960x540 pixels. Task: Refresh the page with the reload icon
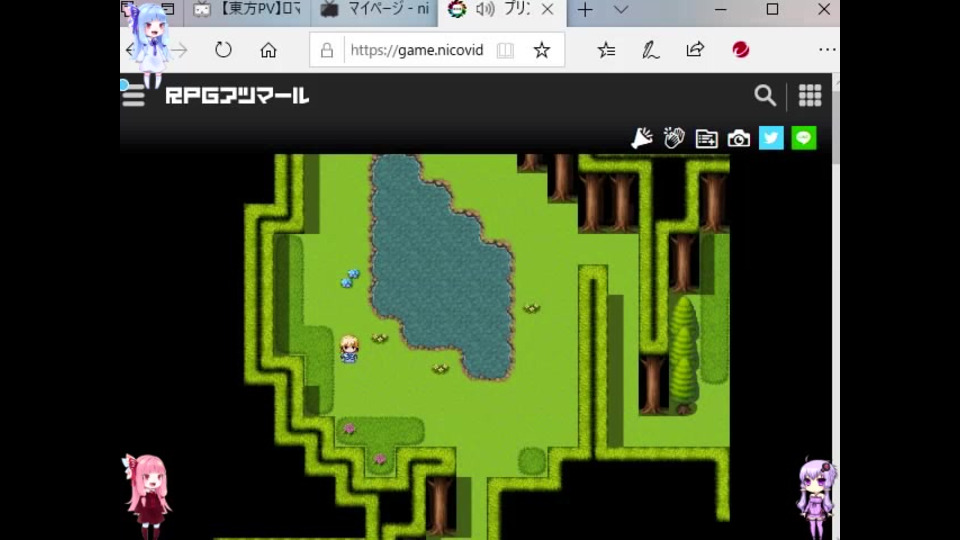(x=223, y=50)
